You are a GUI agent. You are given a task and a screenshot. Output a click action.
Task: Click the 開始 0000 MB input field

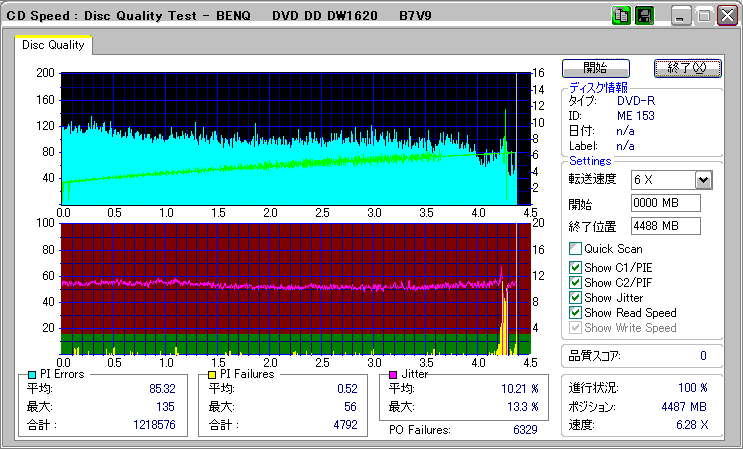(x=665, y=203)
